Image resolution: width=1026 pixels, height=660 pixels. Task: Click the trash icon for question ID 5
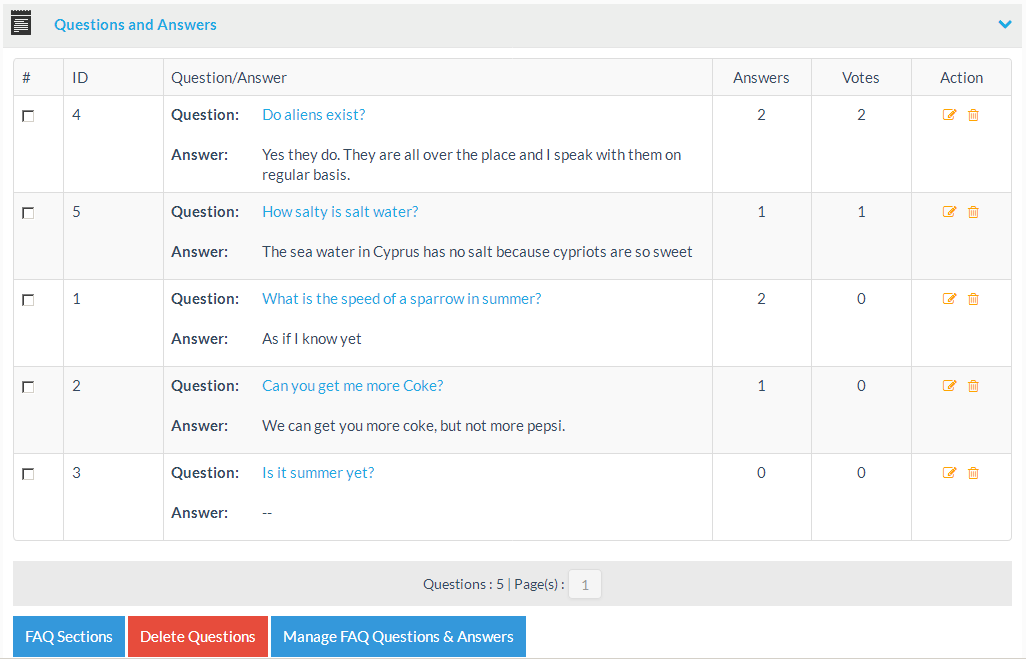coord(973,212)
